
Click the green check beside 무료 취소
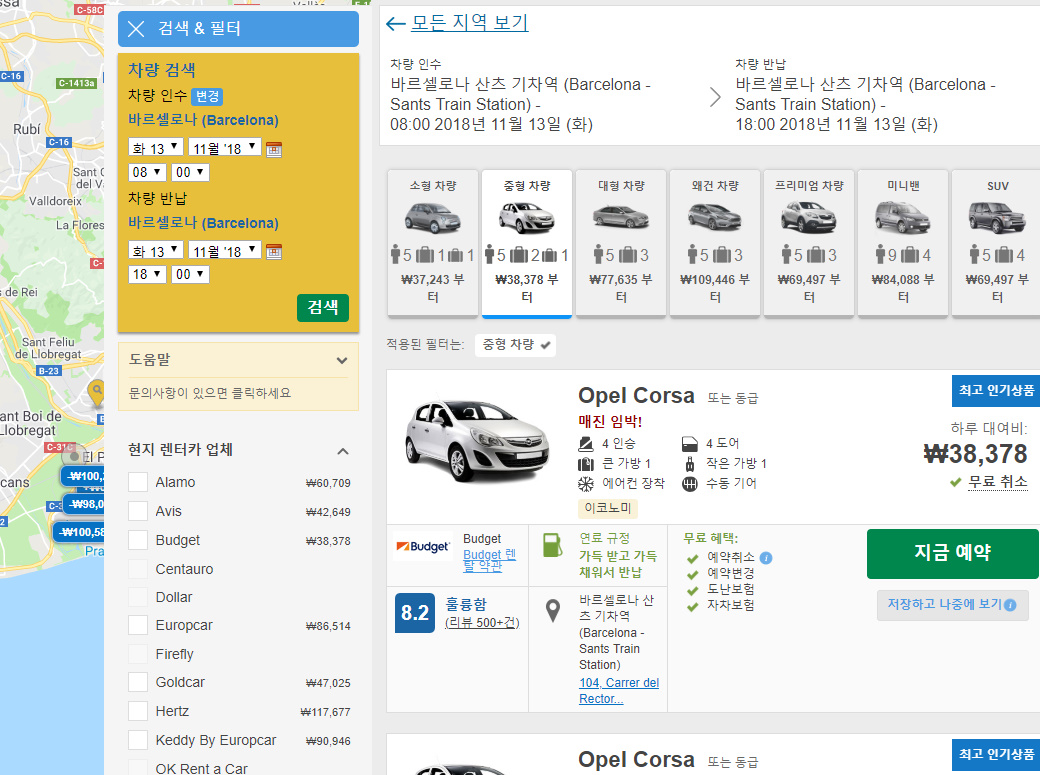pyautogui.click(x=956, y=482)
